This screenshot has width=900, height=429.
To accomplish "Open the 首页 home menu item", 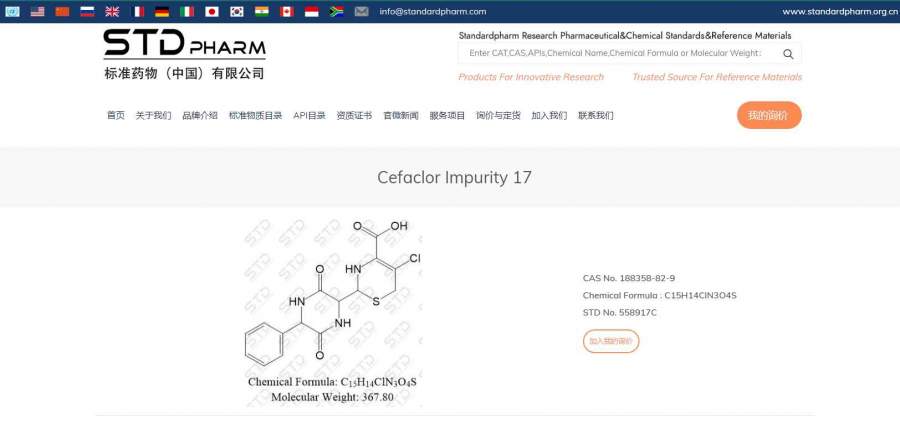I will point(116,115).
